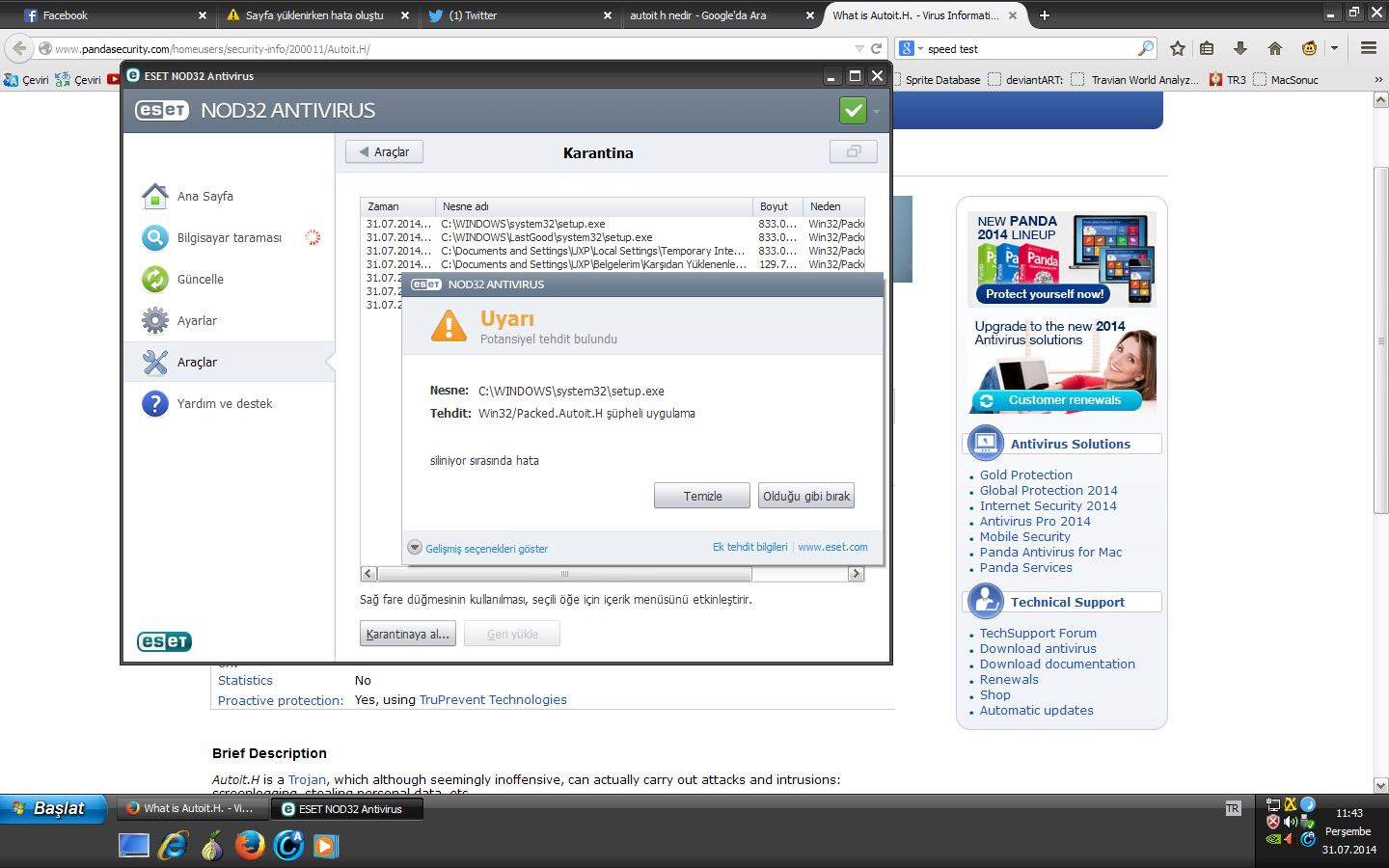Select Bilgisayar taraması menu item
Viewport: 1389px width, 868px height.
pyautogui.click(x=230, y=237)
